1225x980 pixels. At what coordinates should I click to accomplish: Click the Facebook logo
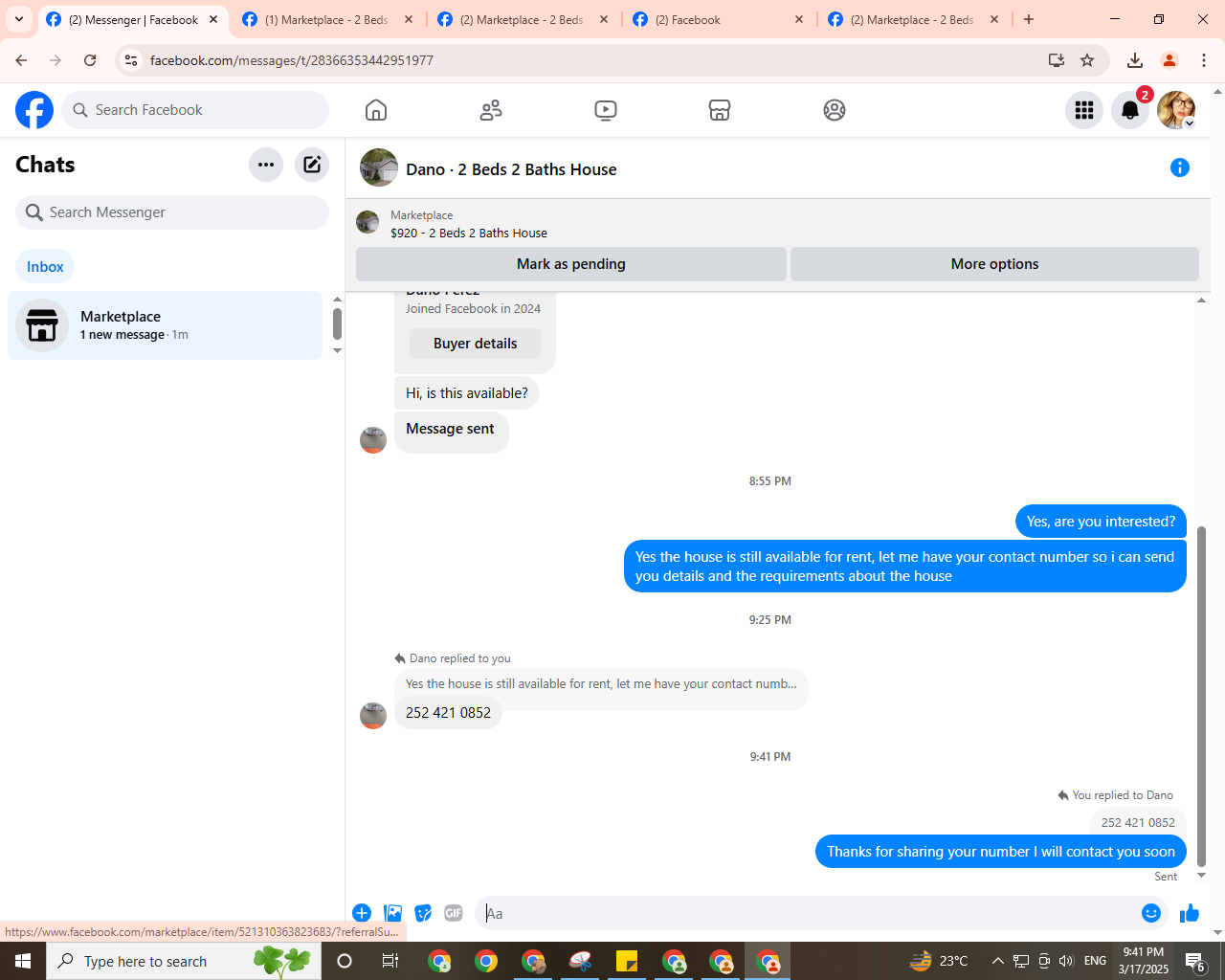pos(34,110)
